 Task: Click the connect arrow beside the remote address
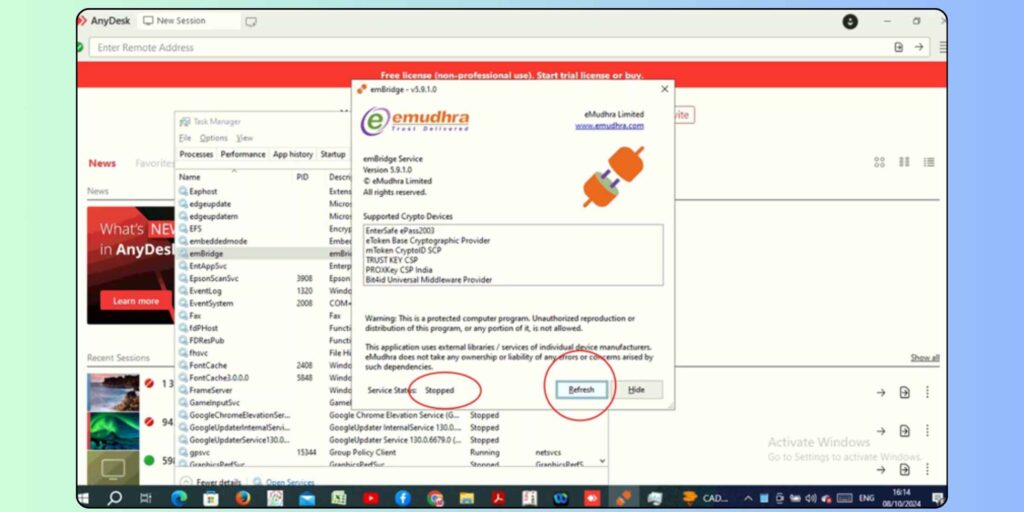tap(918, 47)
